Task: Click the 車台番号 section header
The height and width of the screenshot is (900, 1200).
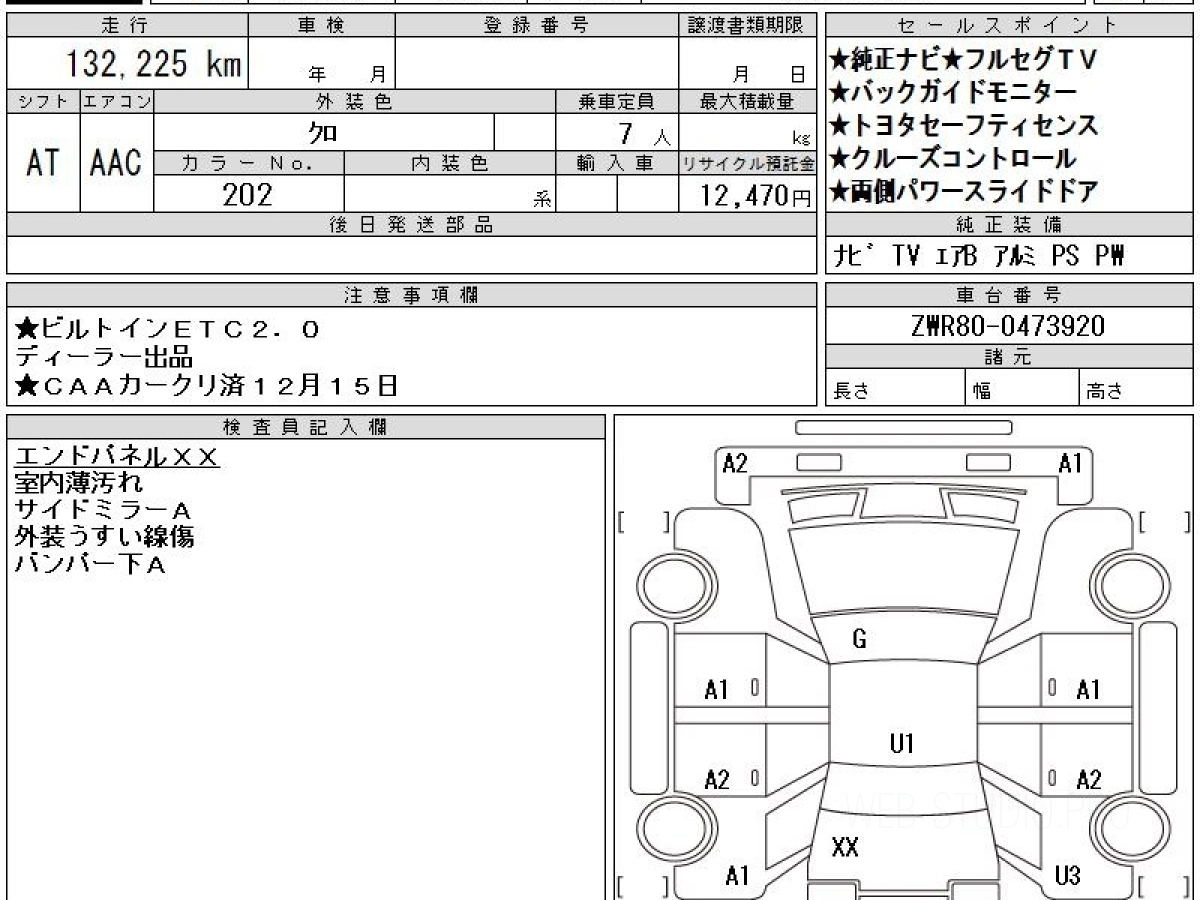Action: pyautogui.click(x=1007, y=295)
